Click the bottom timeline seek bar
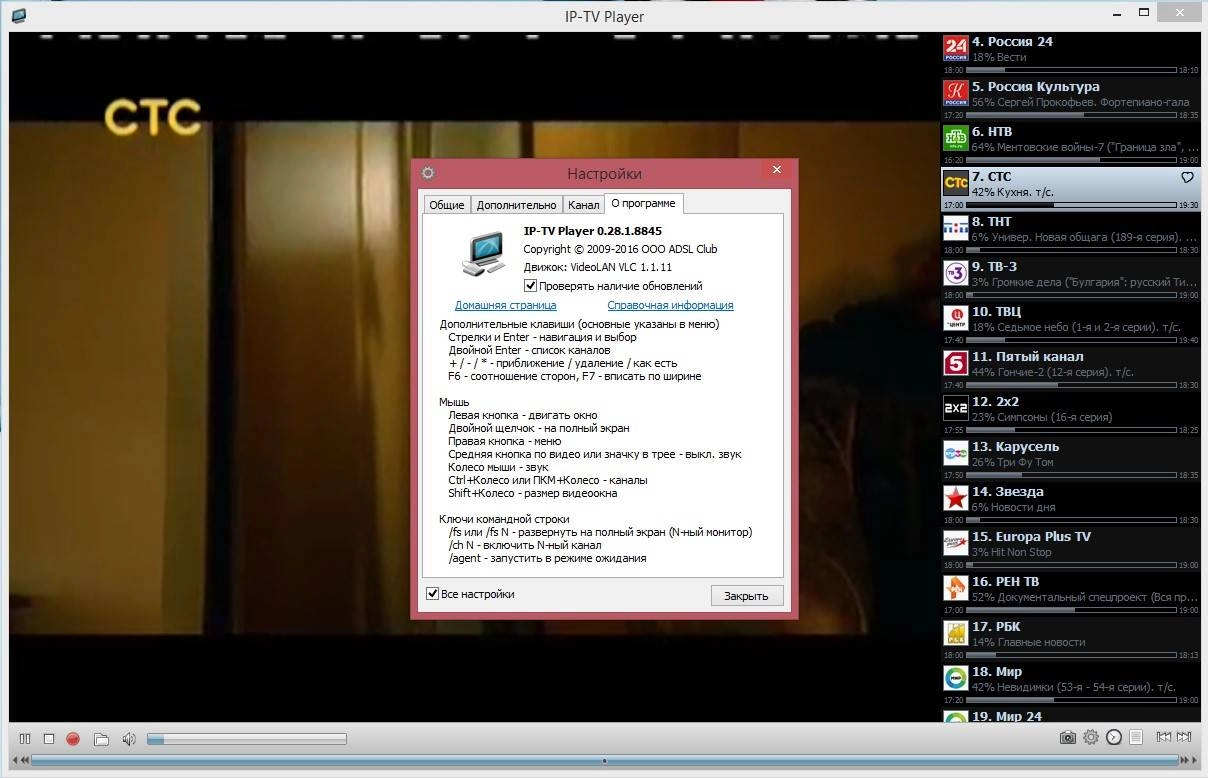1208x778 pixels. tap(604, 761)
